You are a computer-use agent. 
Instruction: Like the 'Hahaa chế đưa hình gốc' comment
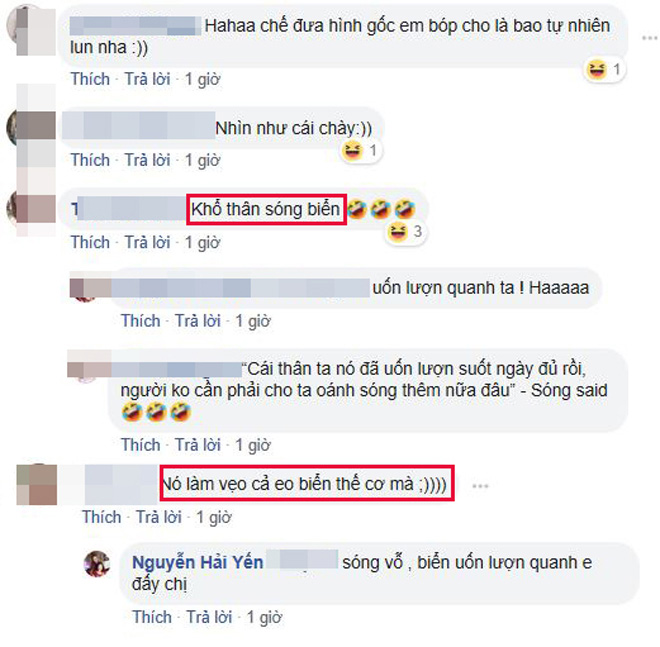(90, 79)
